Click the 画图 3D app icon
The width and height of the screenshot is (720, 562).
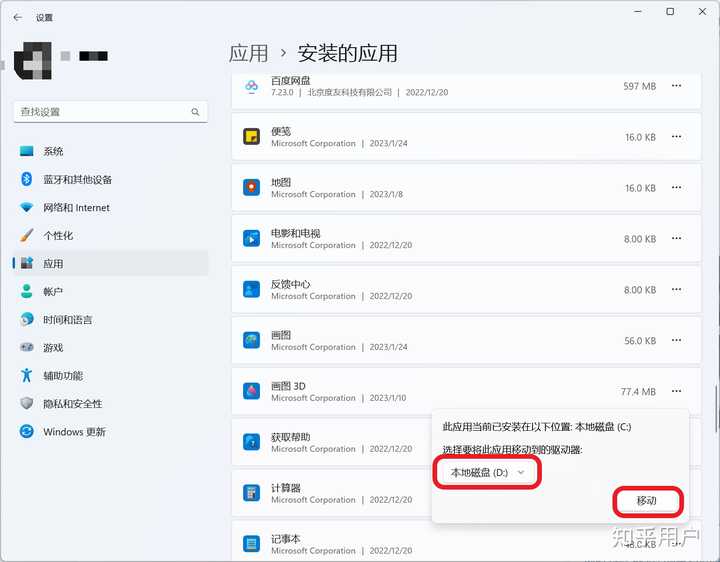251,391
